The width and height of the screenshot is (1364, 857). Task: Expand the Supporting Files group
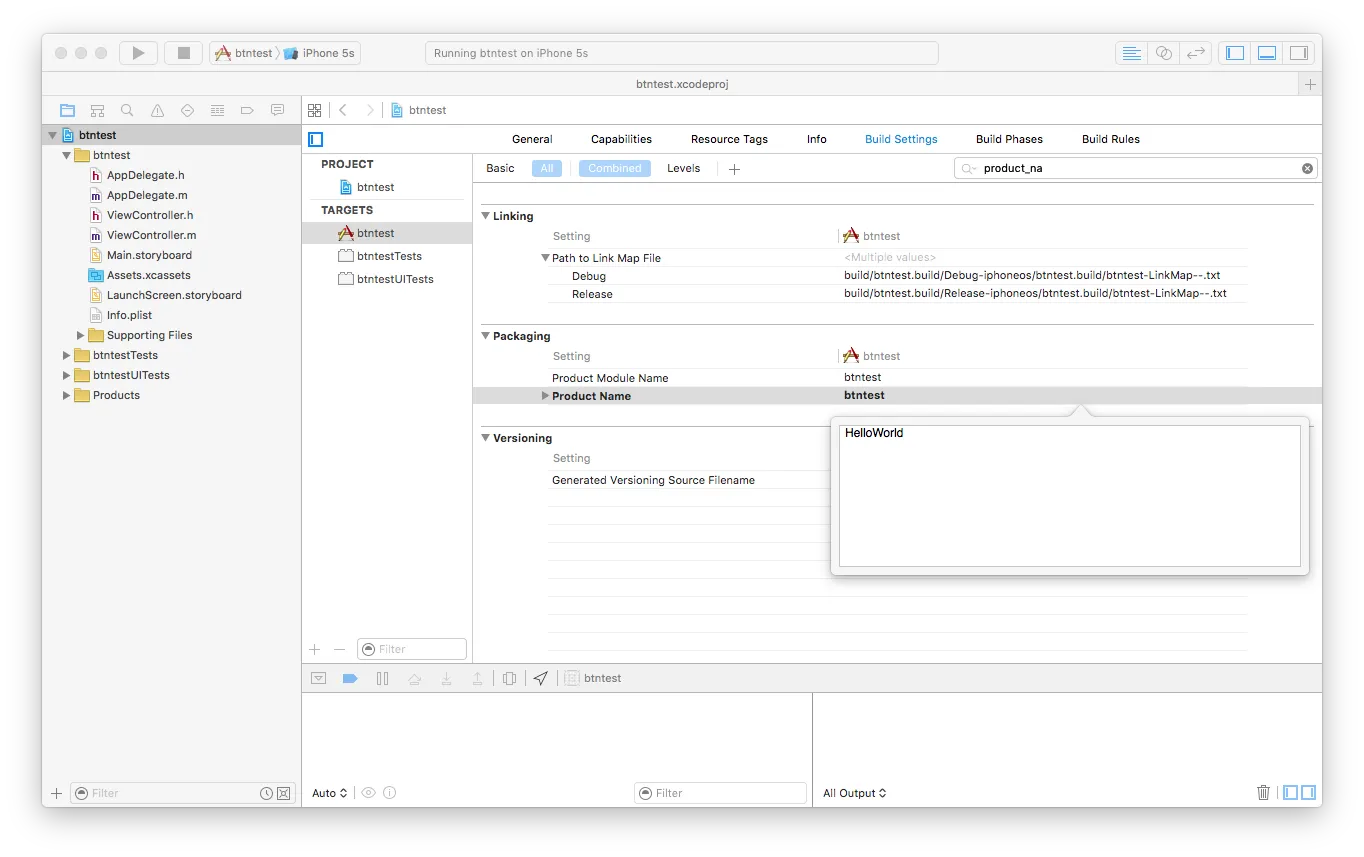coord(81,335)
